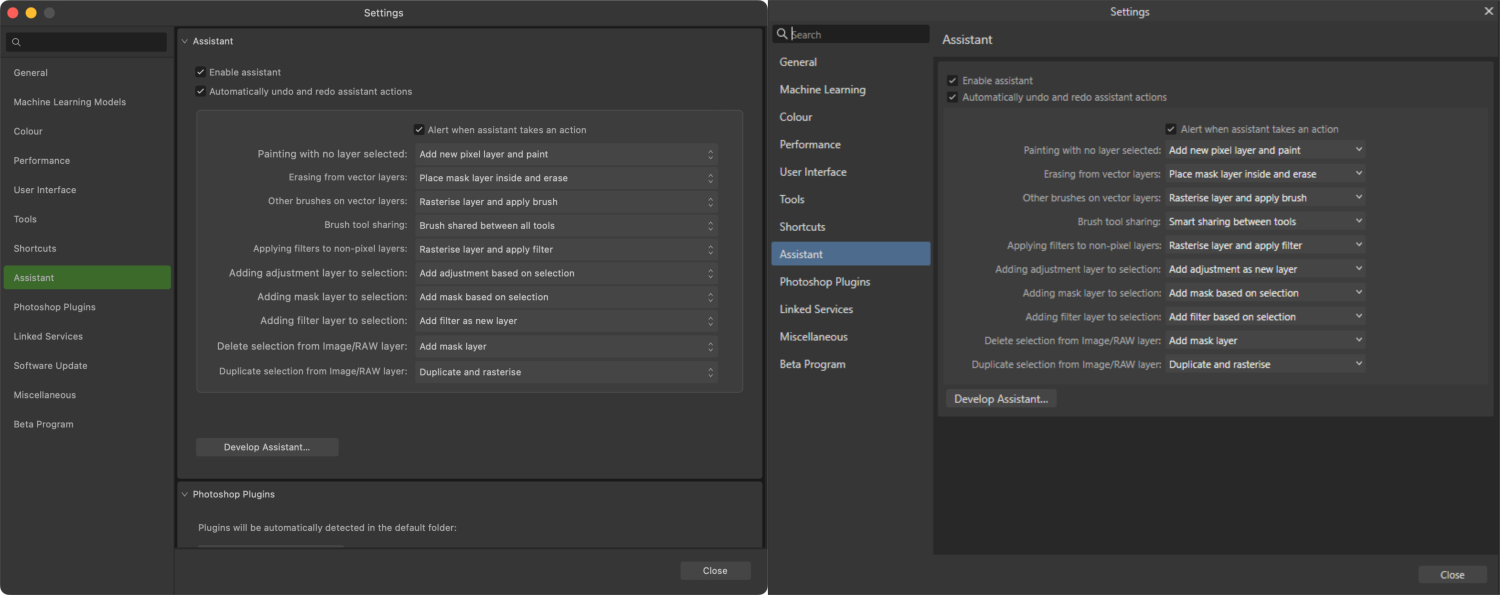Select Machine Learning Models in the sidebar

[x=69, y=101]
